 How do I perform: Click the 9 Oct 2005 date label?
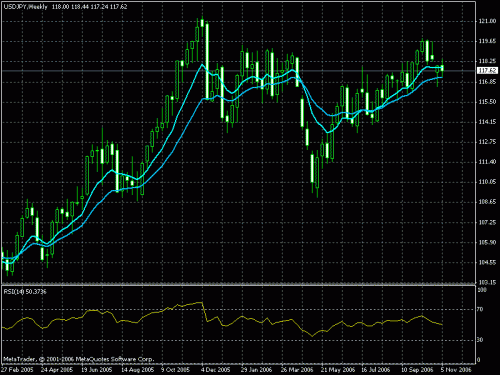click(x=175, y=370)
